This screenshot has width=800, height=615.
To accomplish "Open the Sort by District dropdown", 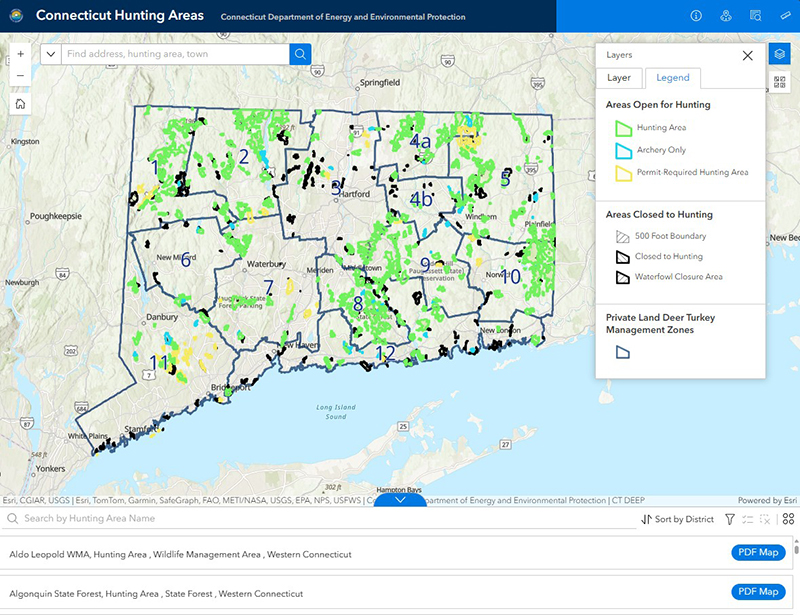I will [x=679, y=519].
